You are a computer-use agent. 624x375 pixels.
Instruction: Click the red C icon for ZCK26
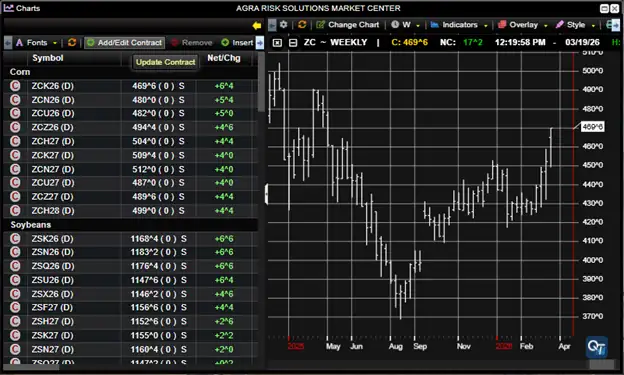(15, 86)
